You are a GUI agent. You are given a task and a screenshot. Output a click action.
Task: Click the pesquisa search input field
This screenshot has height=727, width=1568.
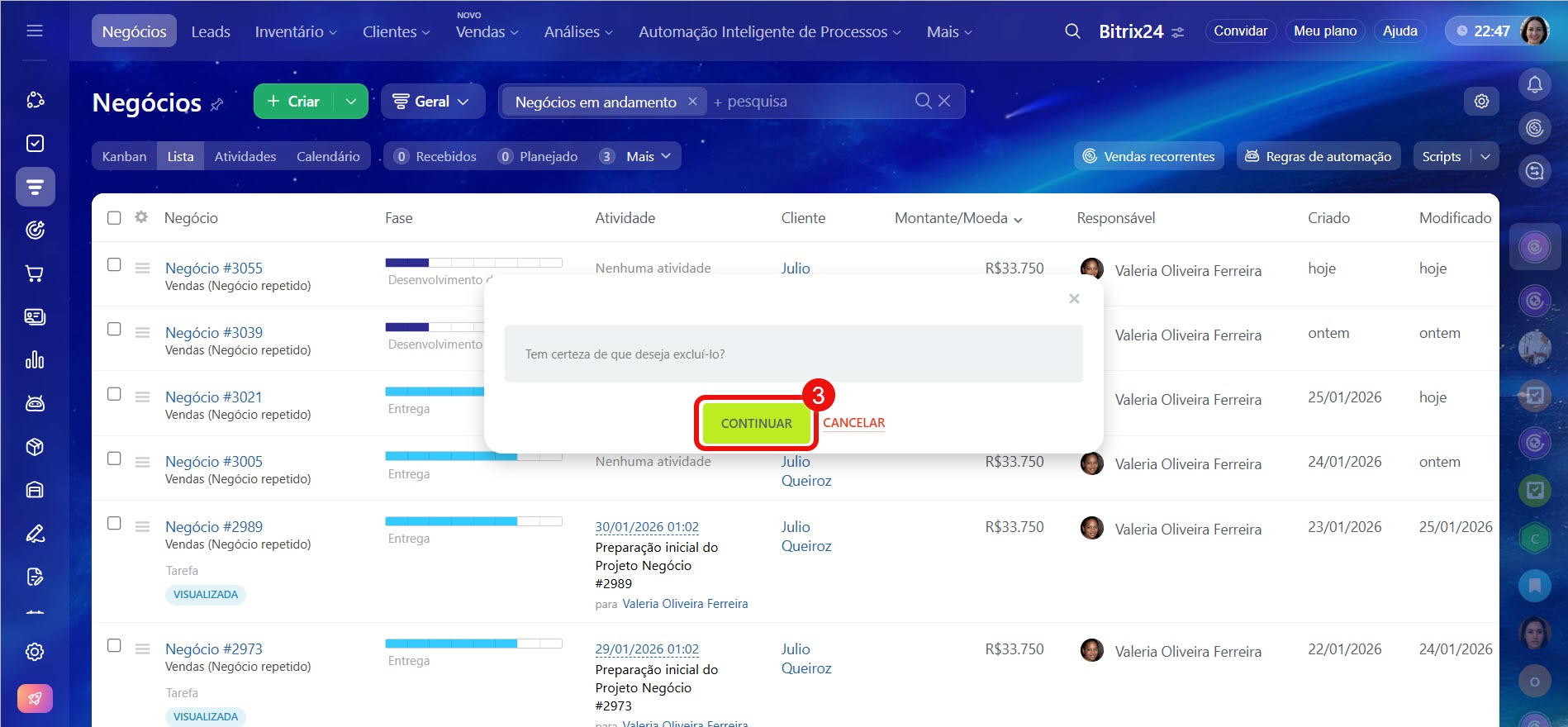pyautogui.click(x=810, y=102)
